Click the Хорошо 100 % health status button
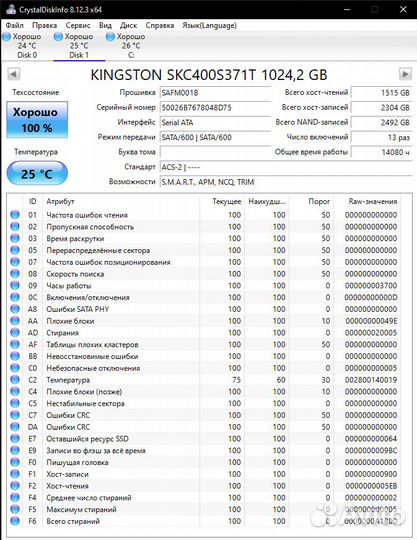The width and height of the screenshot is (417, 540). [x=37, y=120]
